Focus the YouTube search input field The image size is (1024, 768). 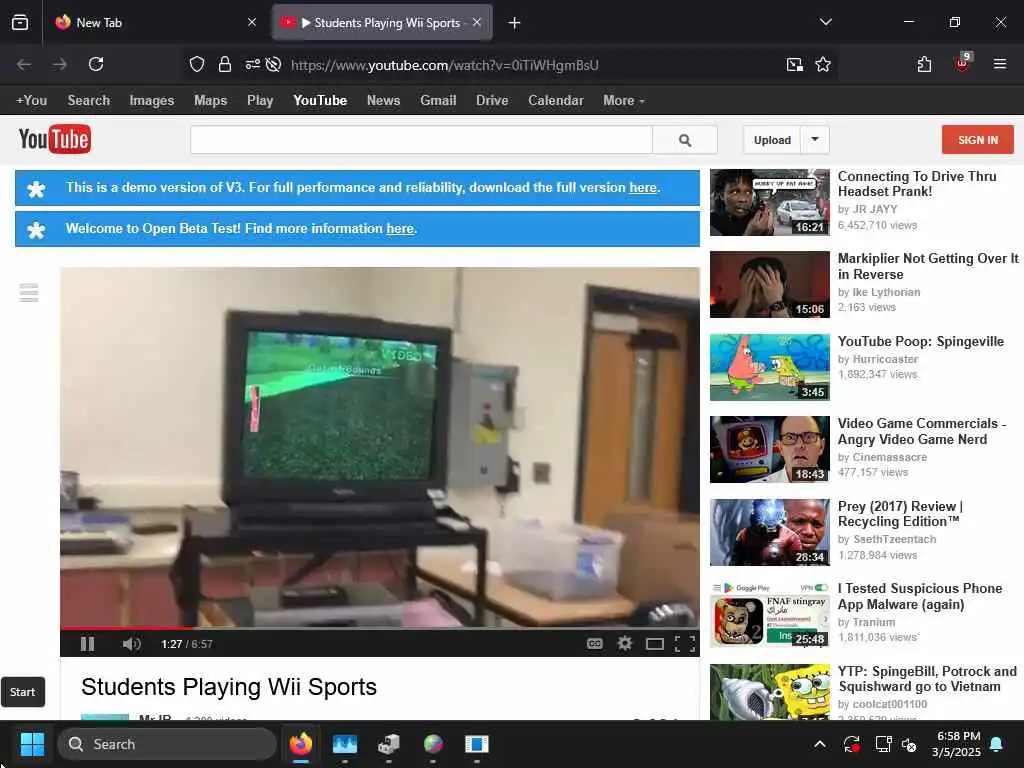tap(421, 140)
